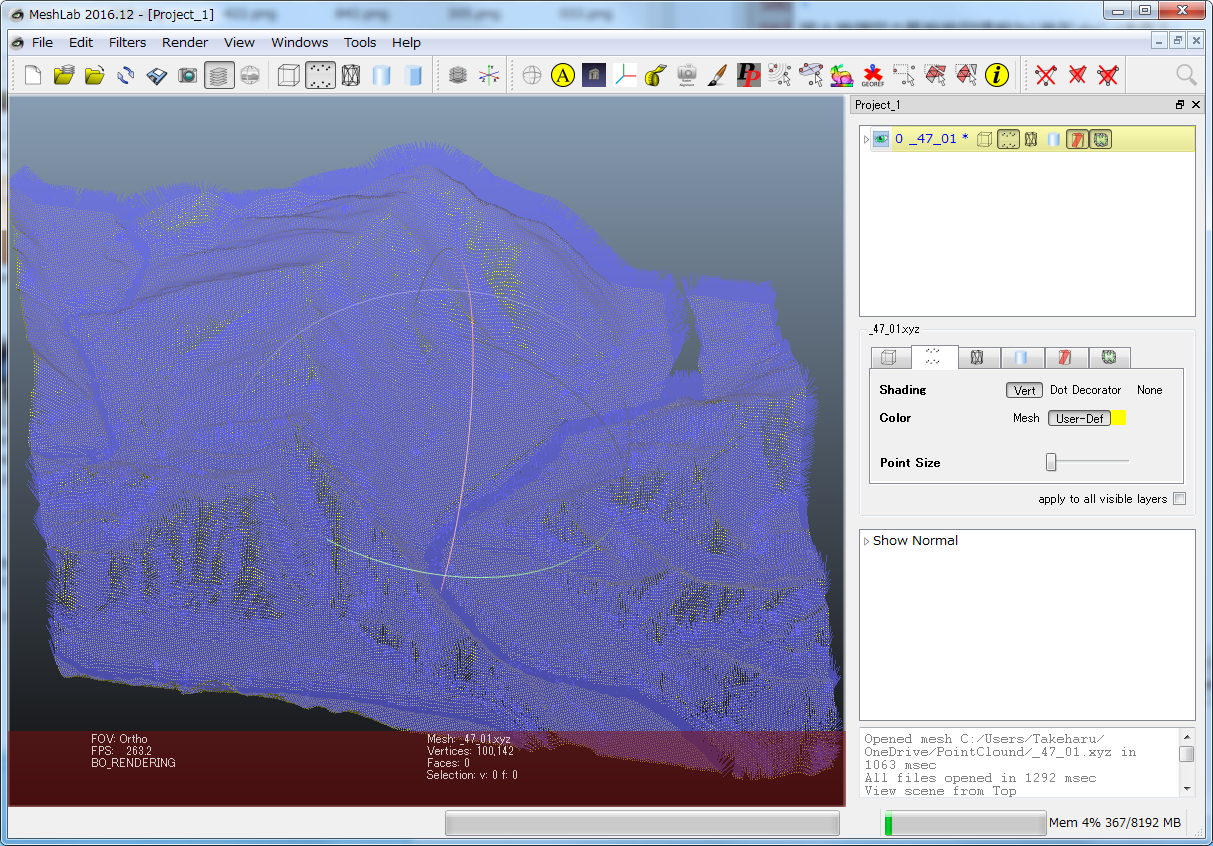Click the search magnifier icon in toolbar
1213x846 pixels.
pyautogui.click(x=1186, y=75)
